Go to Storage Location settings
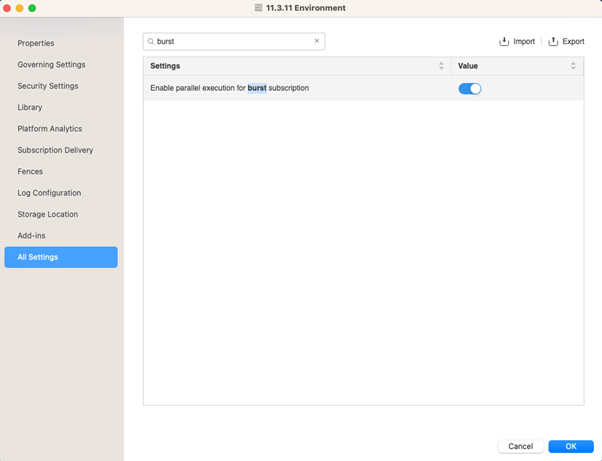 click(x=47, y=214)
